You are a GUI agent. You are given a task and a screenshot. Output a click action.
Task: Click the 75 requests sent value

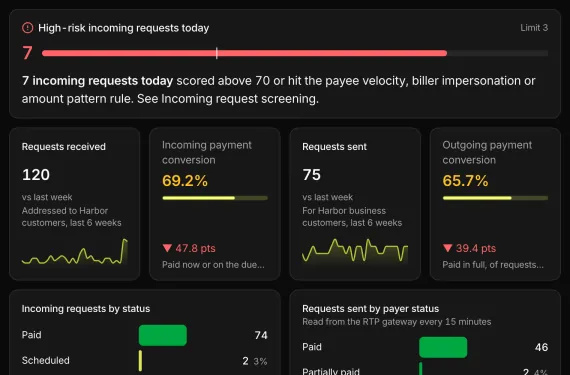click(x=311, y=174)
